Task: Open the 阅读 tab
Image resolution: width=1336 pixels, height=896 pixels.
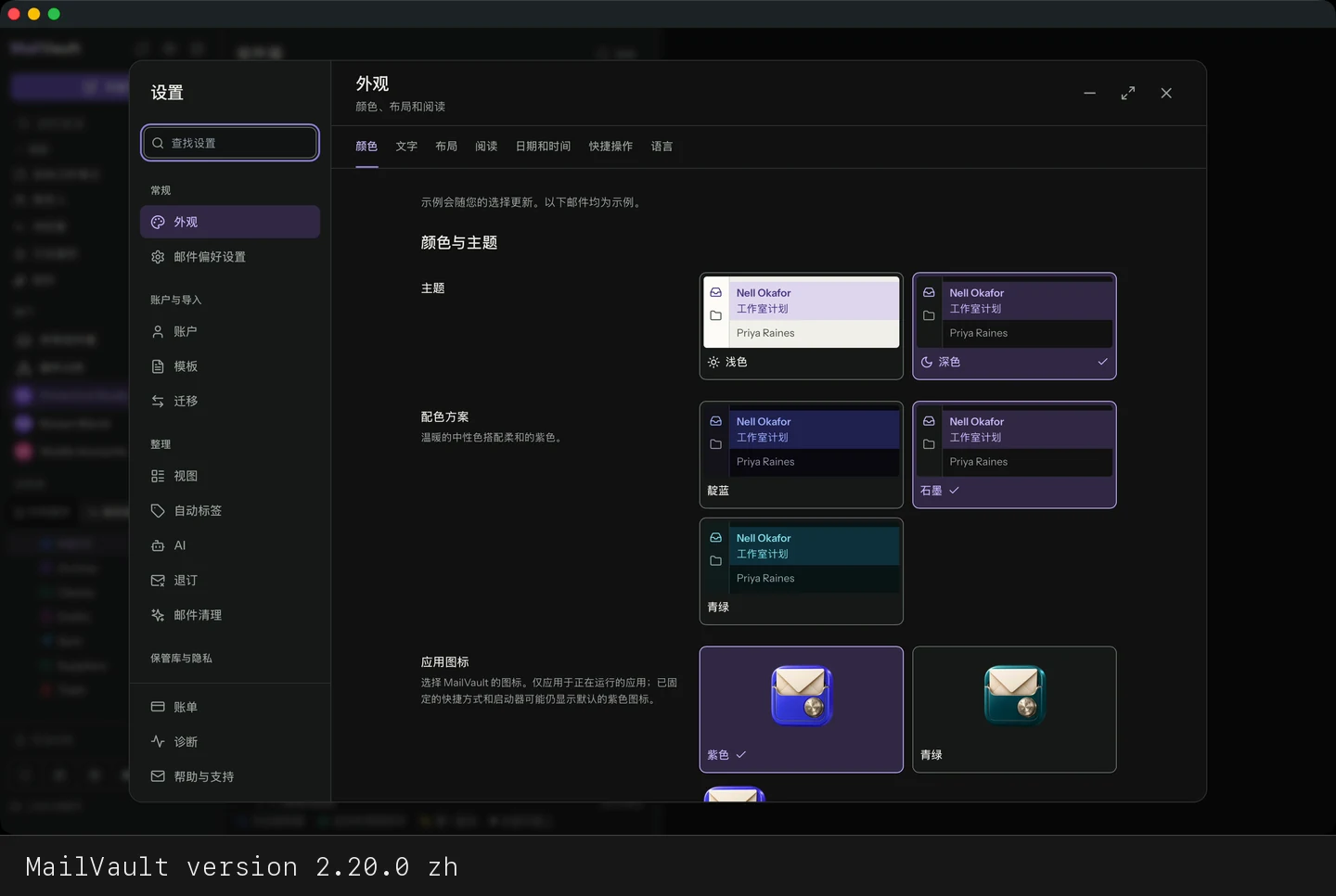Action: 486,147
